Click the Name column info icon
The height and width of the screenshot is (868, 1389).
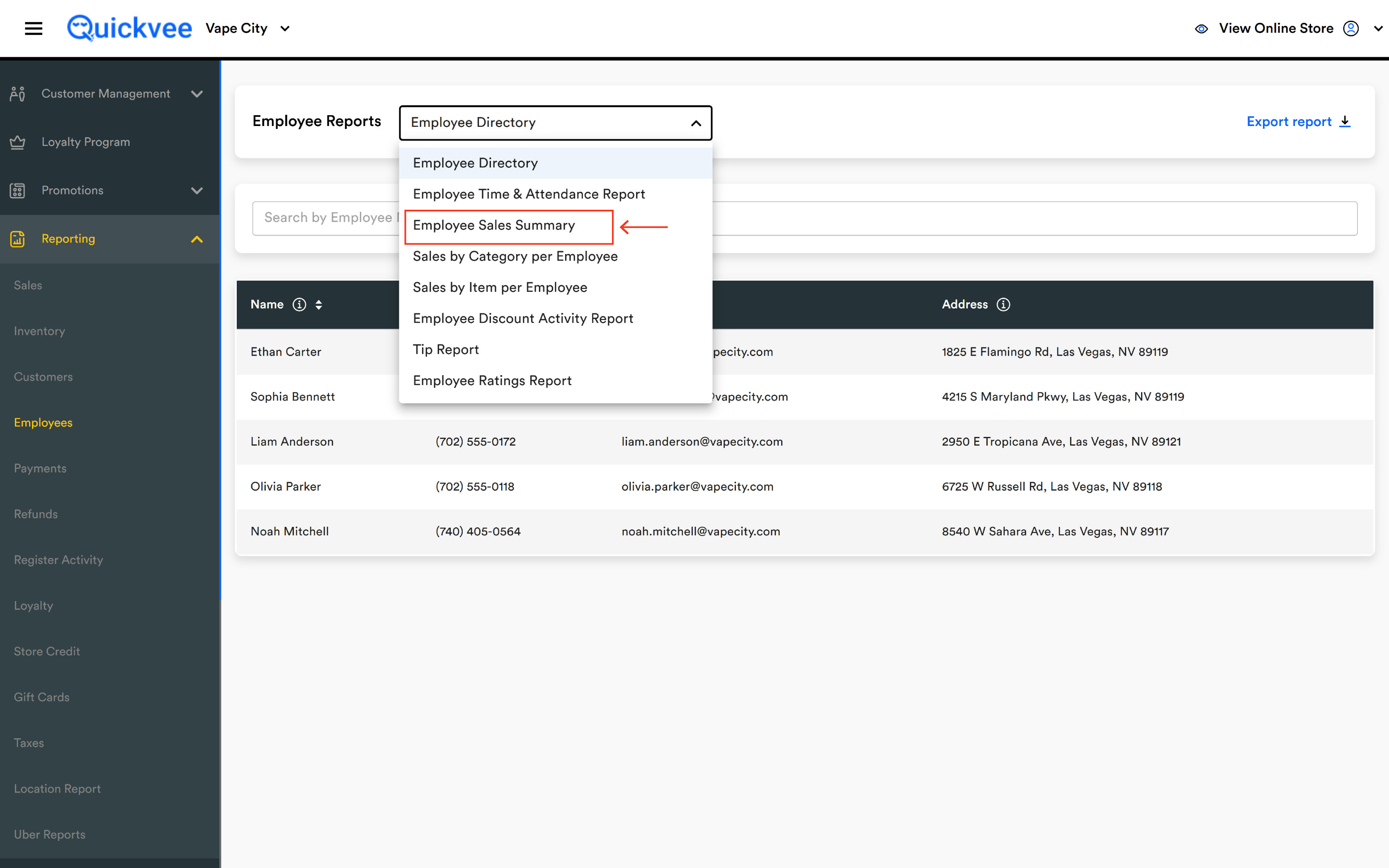click(299, 304)
